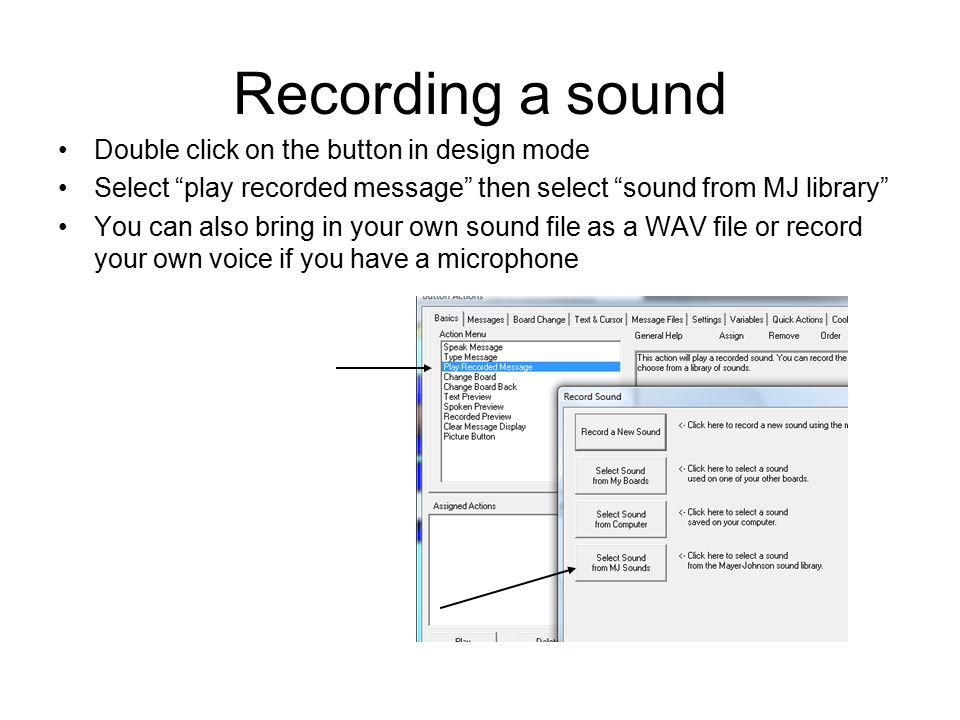Click the action description help text box

coord(741,367)
